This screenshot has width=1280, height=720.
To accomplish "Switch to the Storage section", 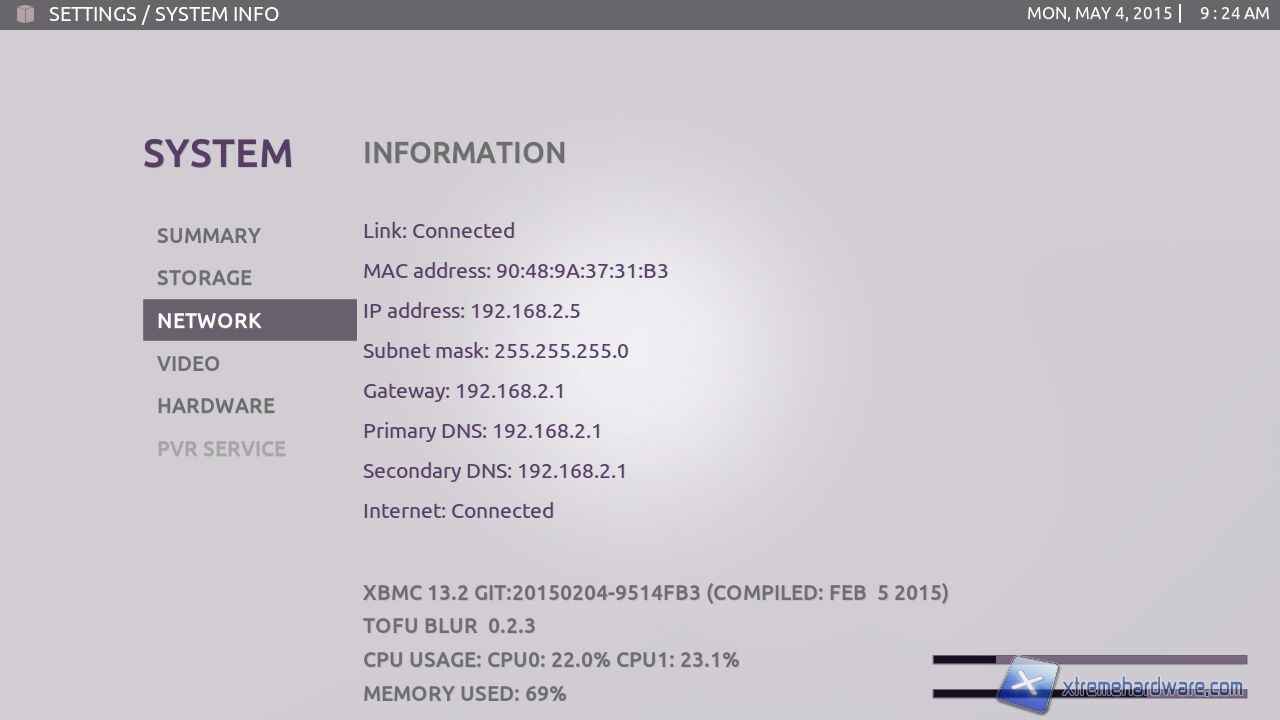I will pos(204,278).
